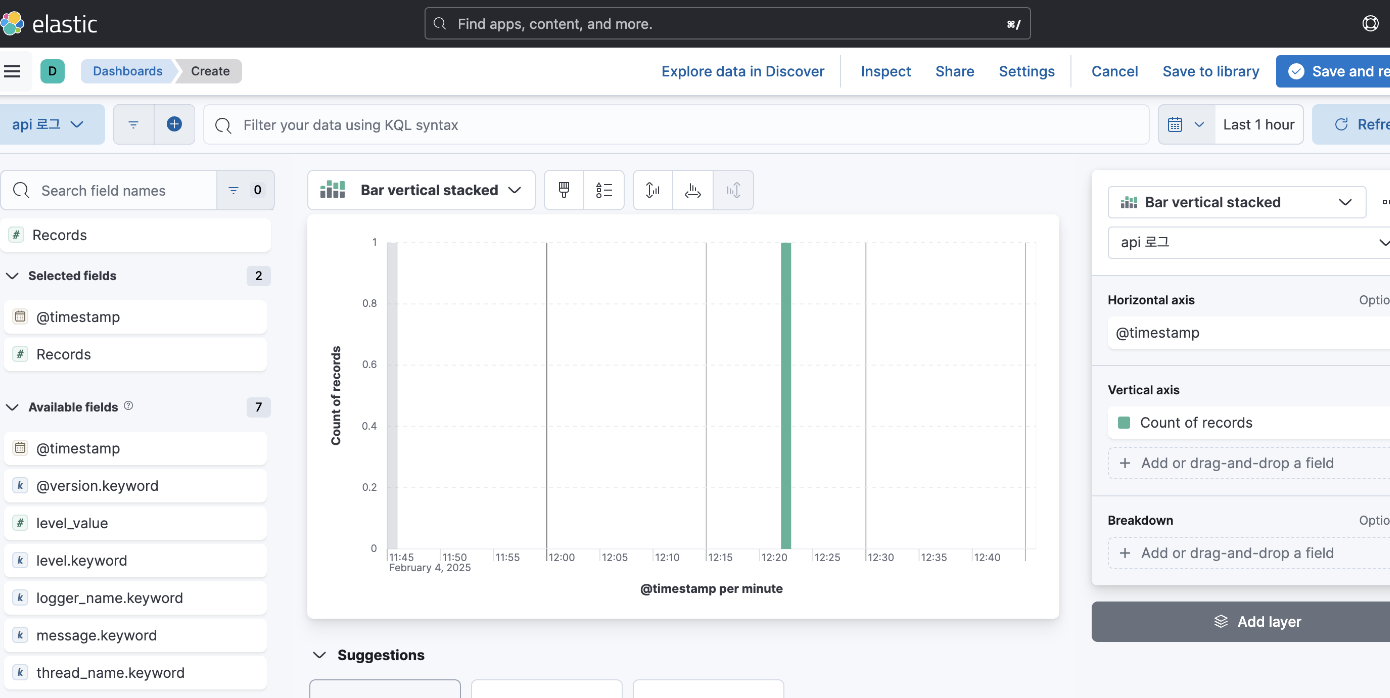Open the Settings menu item
The image size is (1390, 698).
[1027, 71]
